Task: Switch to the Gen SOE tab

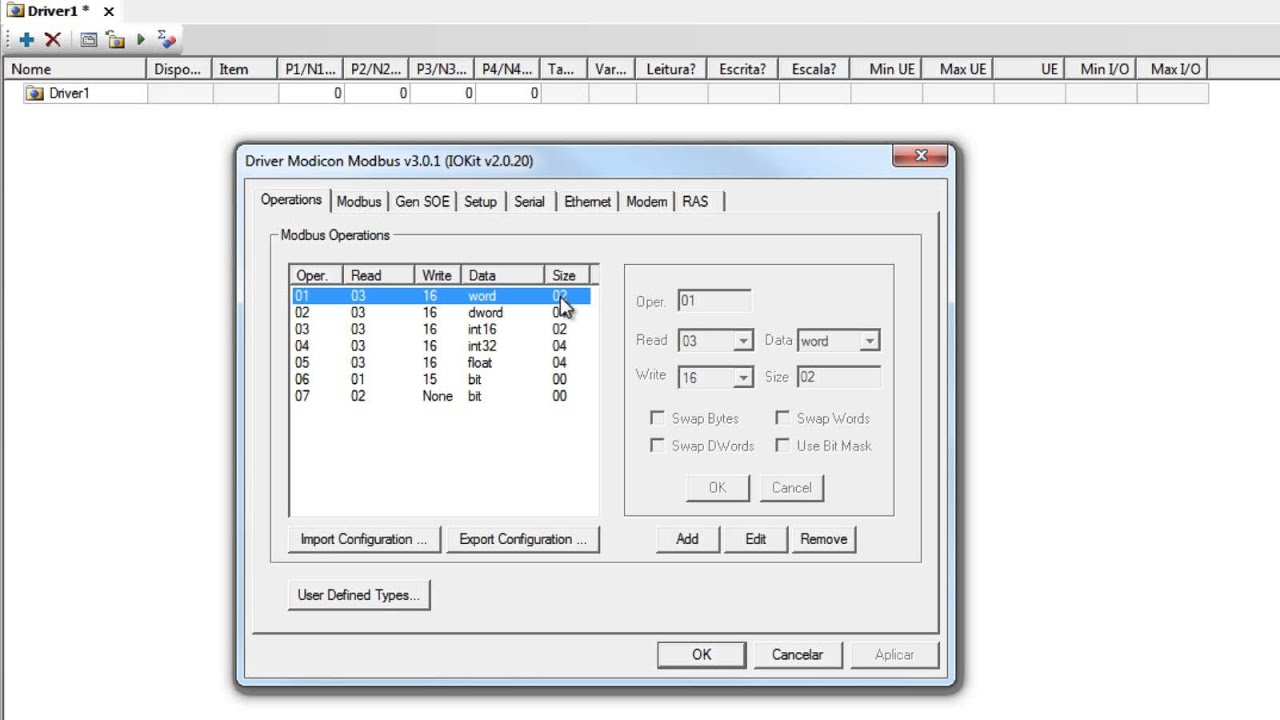Action: 423,202
